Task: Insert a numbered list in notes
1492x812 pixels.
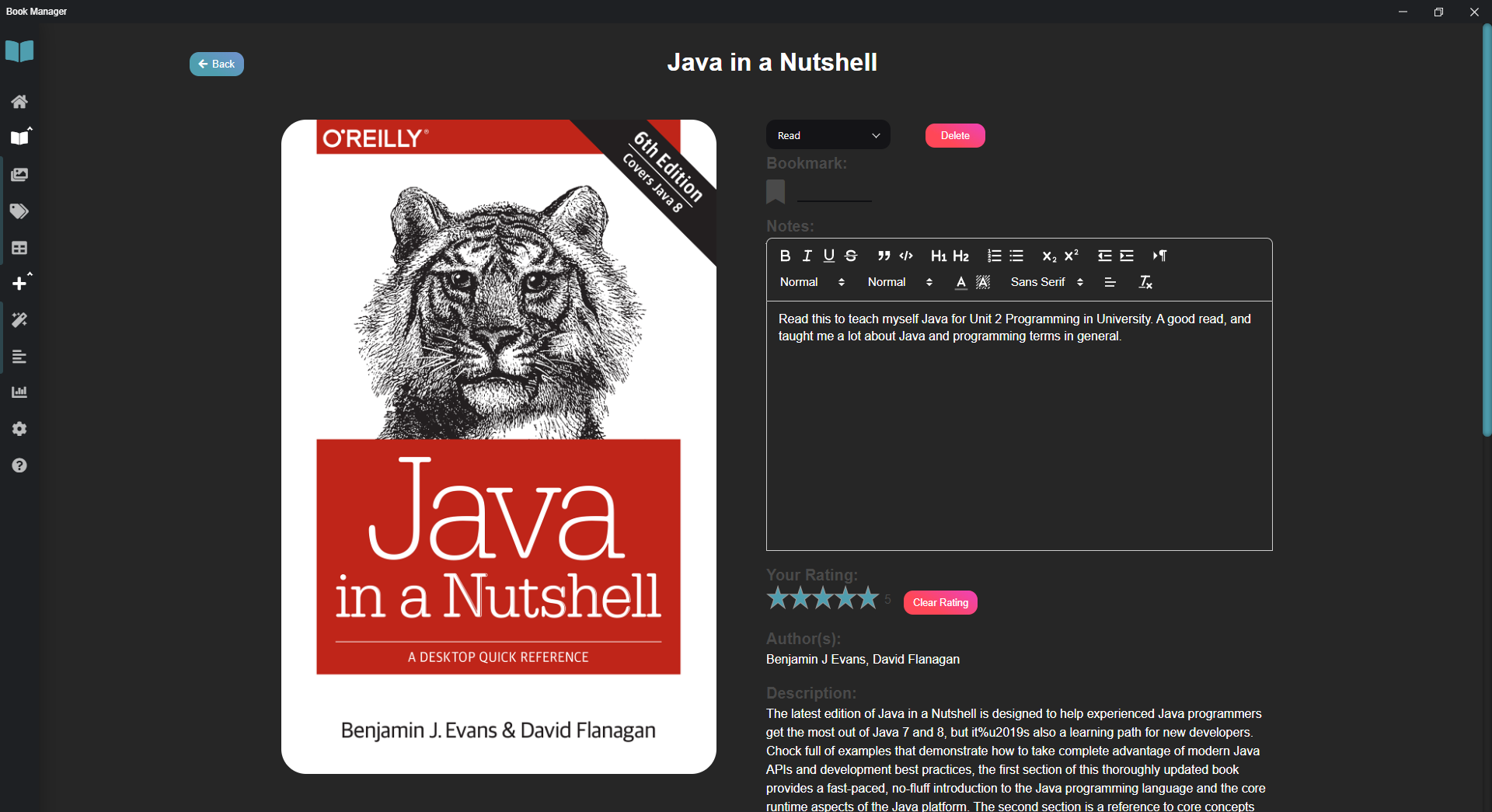Action: 994,256
